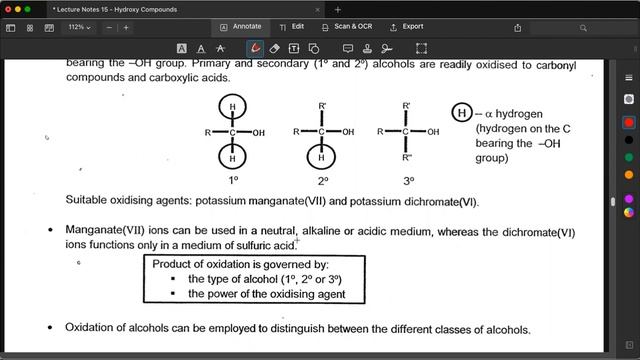640x360 pixels.
Task: Click the vertical scrollbar thumb
Action: pos(613,202)
